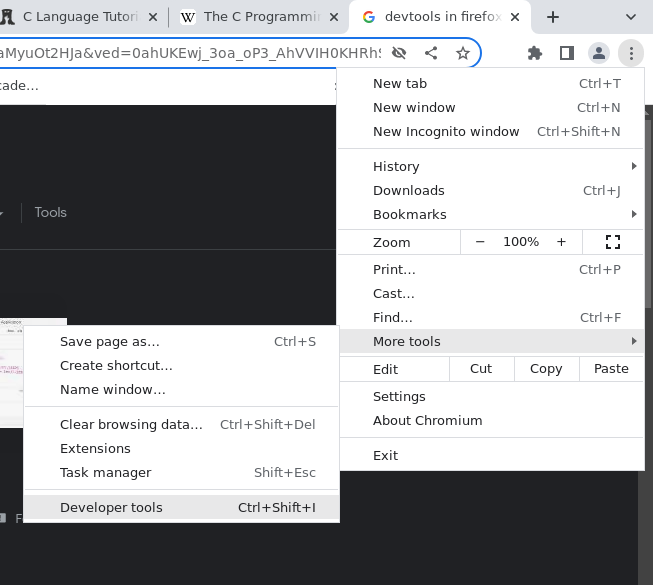
Task: Bookmark this page with the star icon
Action: (463, 53)
